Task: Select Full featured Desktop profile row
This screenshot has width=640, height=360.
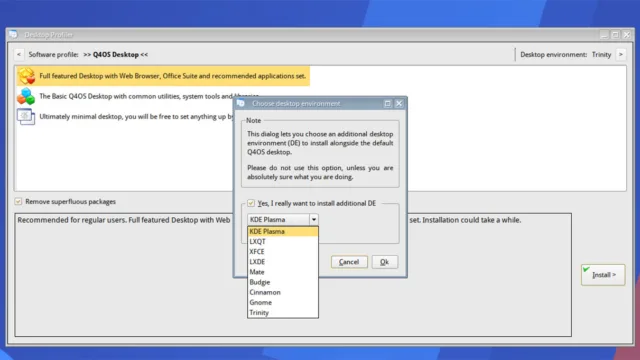Action: [x=163, y=76]
